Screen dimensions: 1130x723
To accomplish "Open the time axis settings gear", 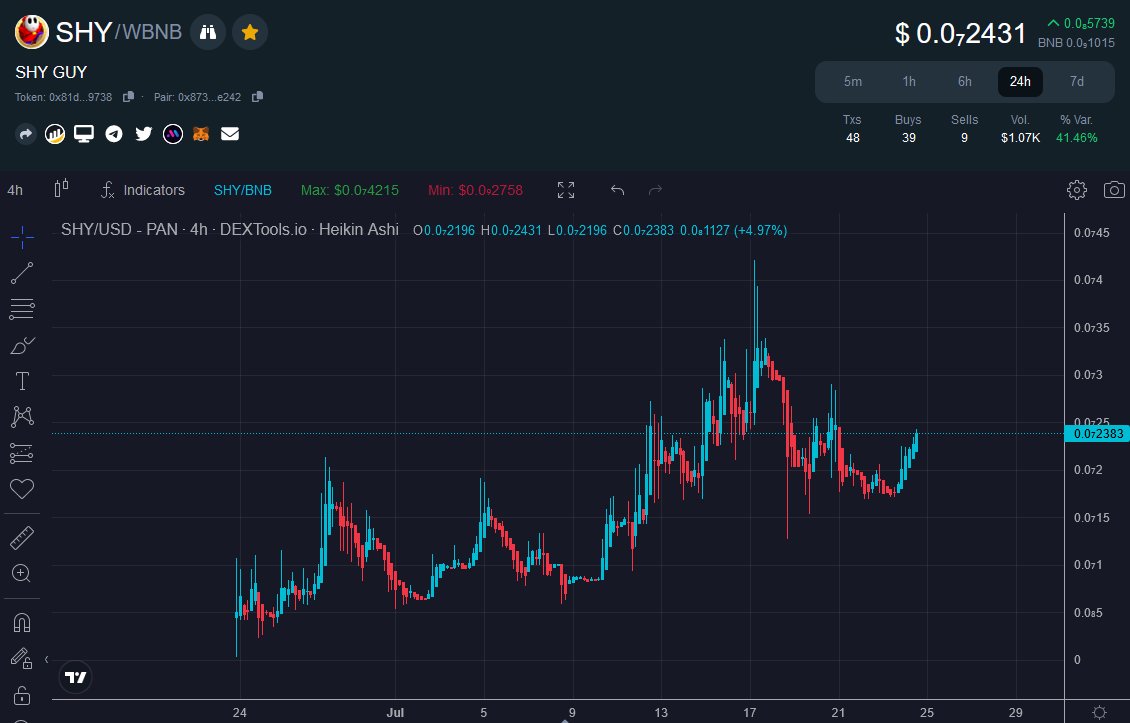I will (x=1098, y=712).
